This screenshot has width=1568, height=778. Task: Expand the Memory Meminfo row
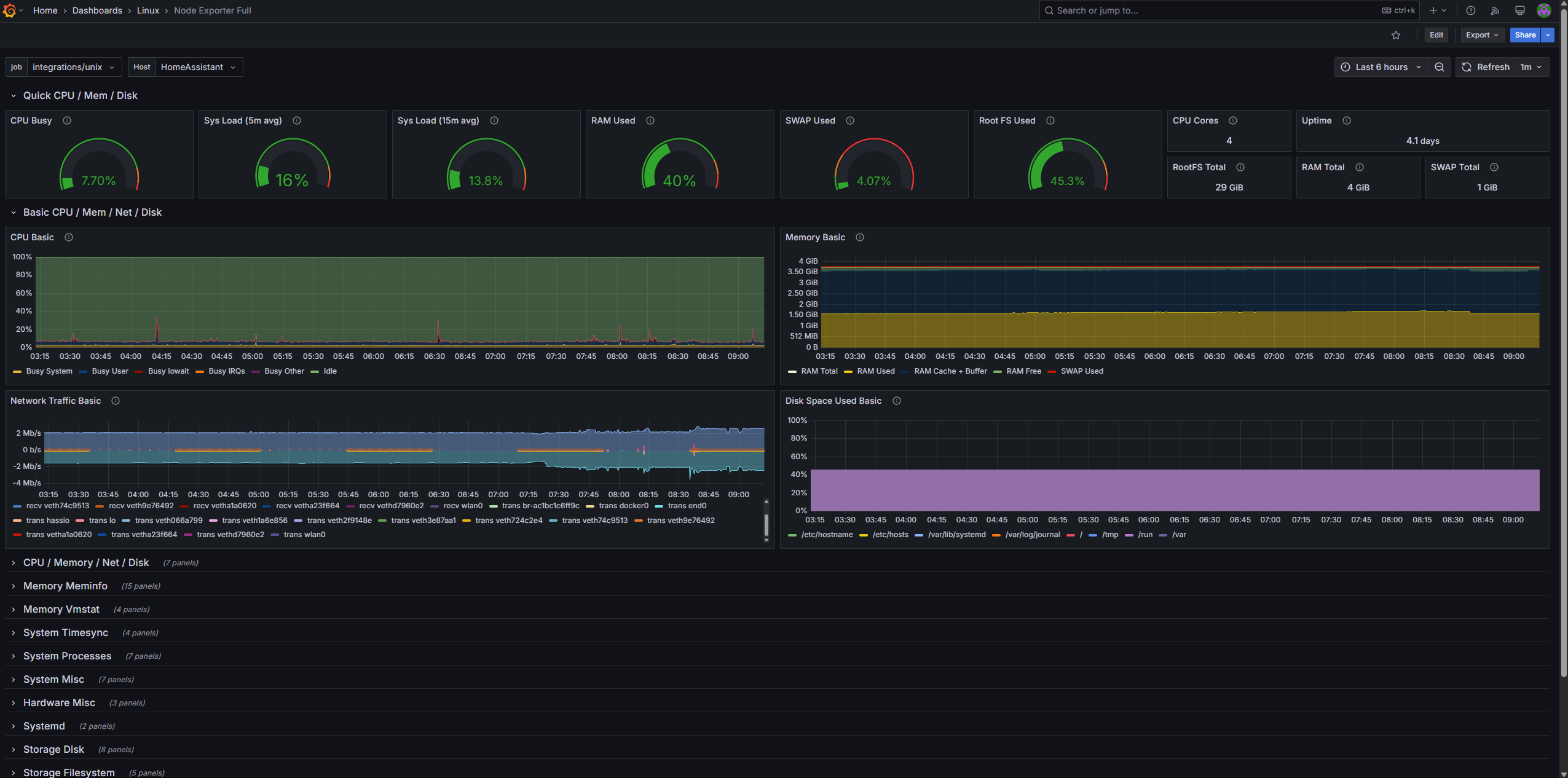(65, 586)
